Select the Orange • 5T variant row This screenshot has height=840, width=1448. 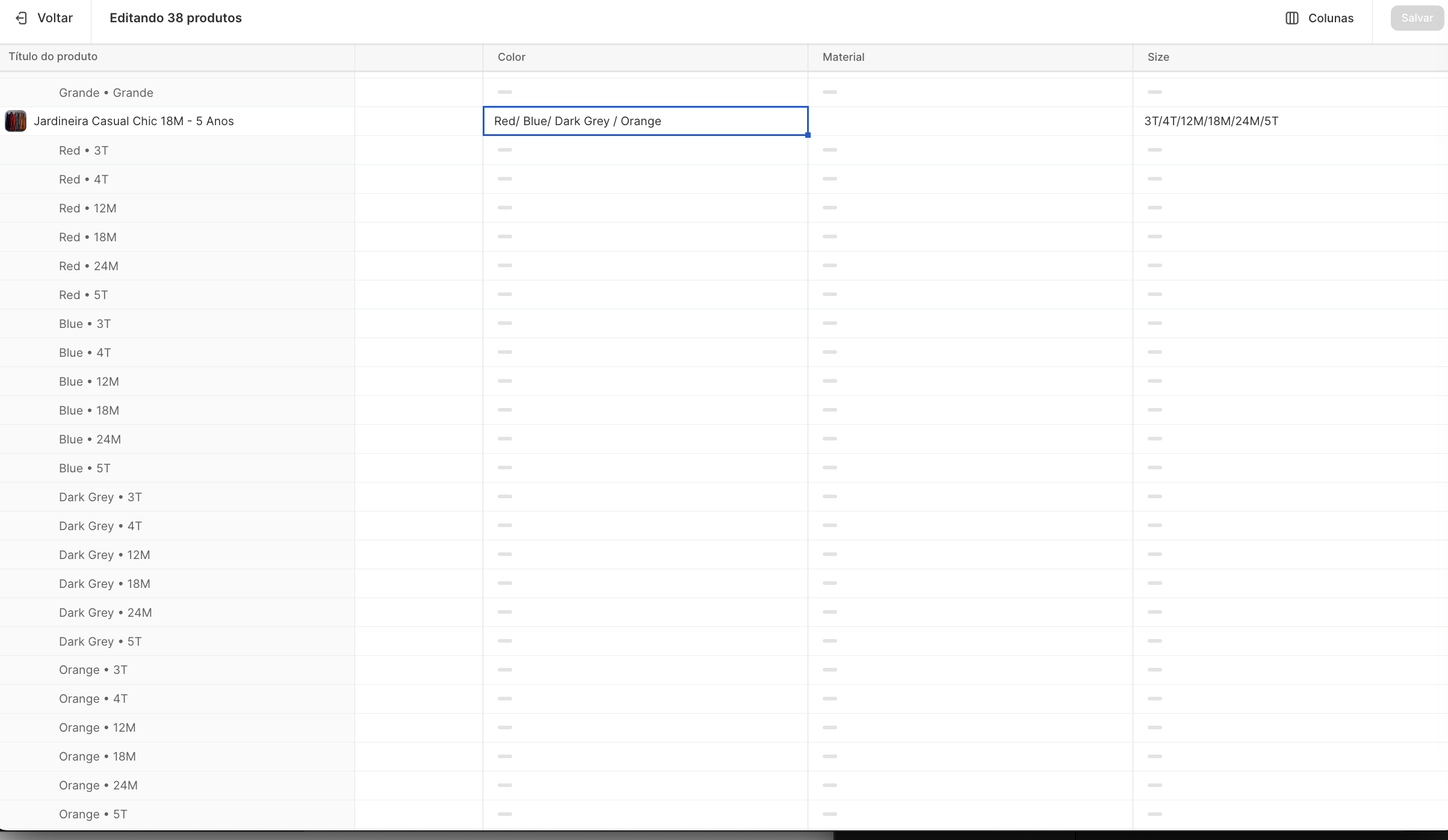(x=93, y=814)
